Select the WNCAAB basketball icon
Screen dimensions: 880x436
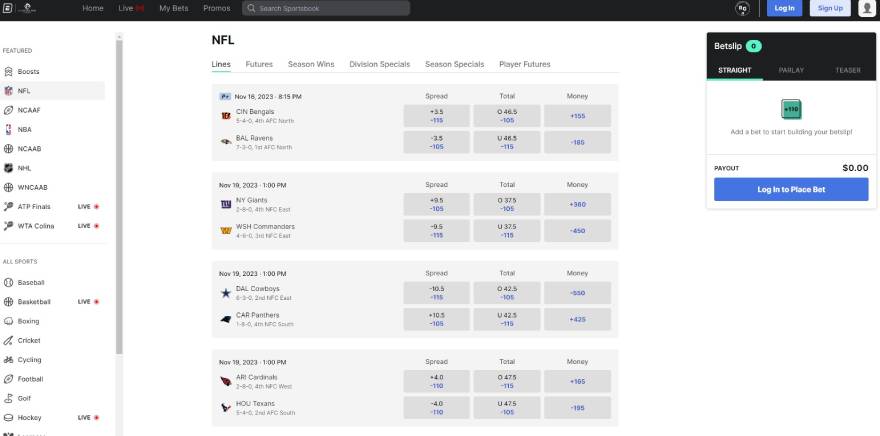tap(8, 187)
